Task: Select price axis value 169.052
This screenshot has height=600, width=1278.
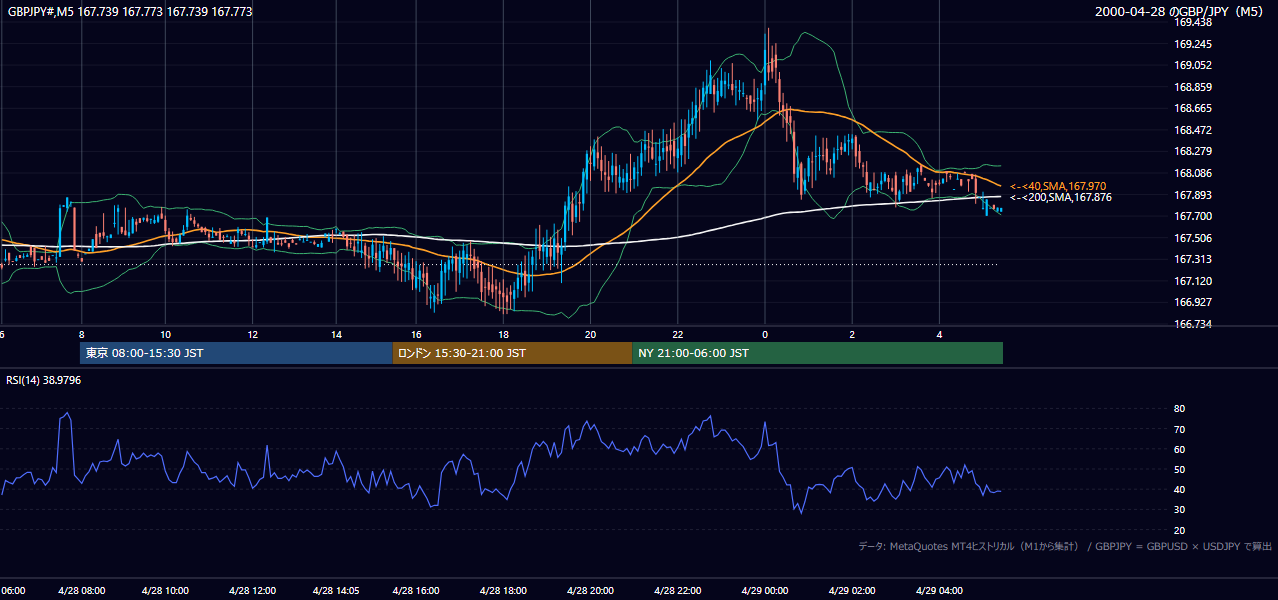Action: click(x=1193, y=65)
